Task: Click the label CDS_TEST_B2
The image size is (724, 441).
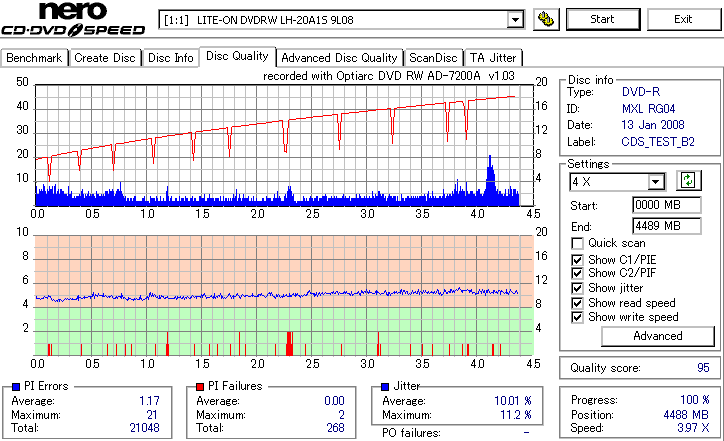Action: [x=658, y=142]
